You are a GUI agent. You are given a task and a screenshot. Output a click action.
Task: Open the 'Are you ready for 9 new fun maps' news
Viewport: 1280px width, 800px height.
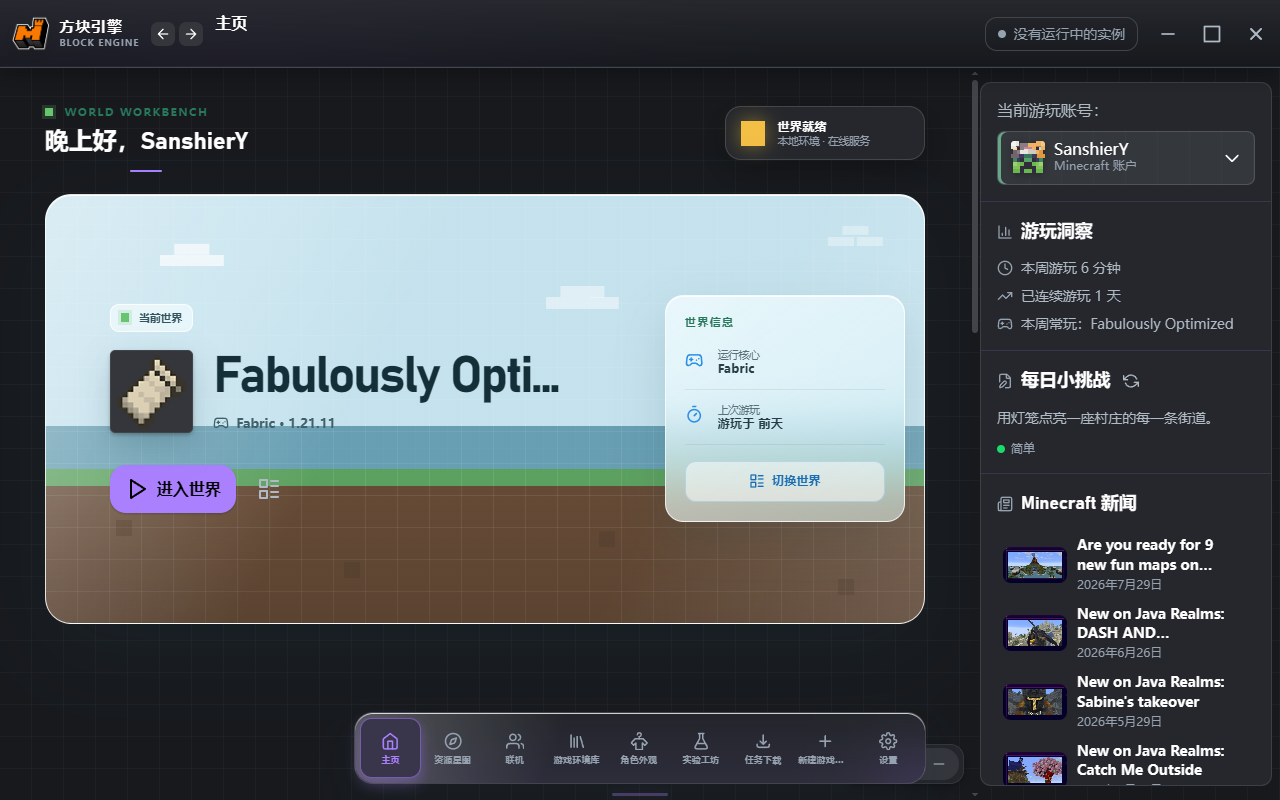coord(1127,565)
